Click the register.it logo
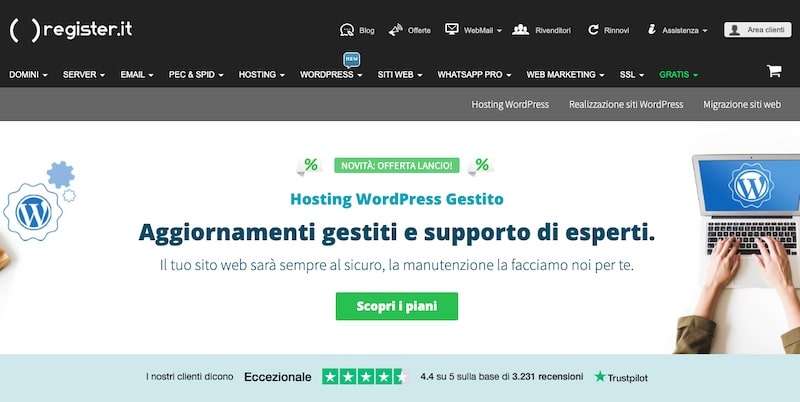800x402 pixels. tap(71, 30)
